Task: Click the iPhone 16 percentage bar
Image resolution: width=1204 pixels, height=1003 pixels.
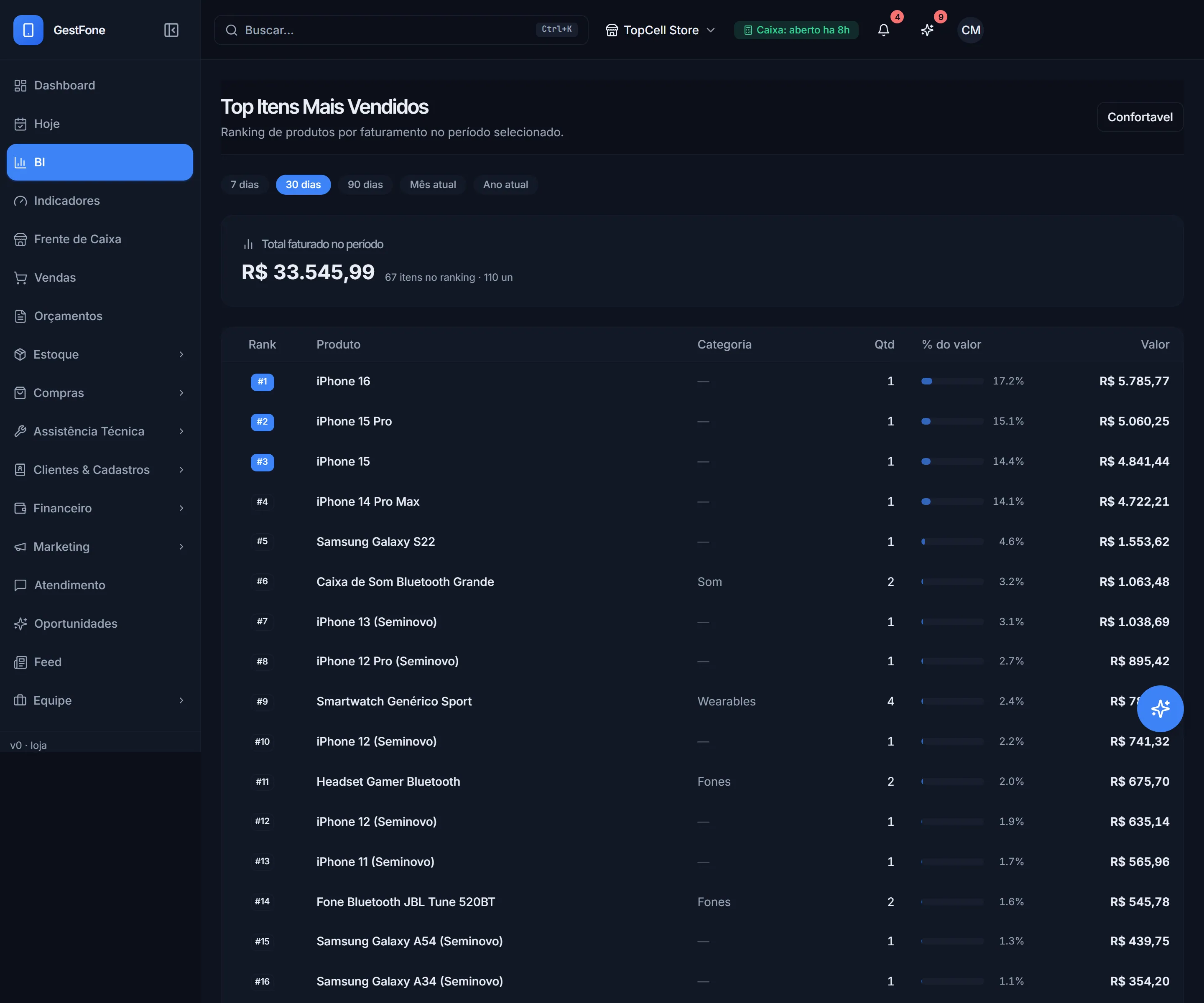Action: (x=952, y=381)
